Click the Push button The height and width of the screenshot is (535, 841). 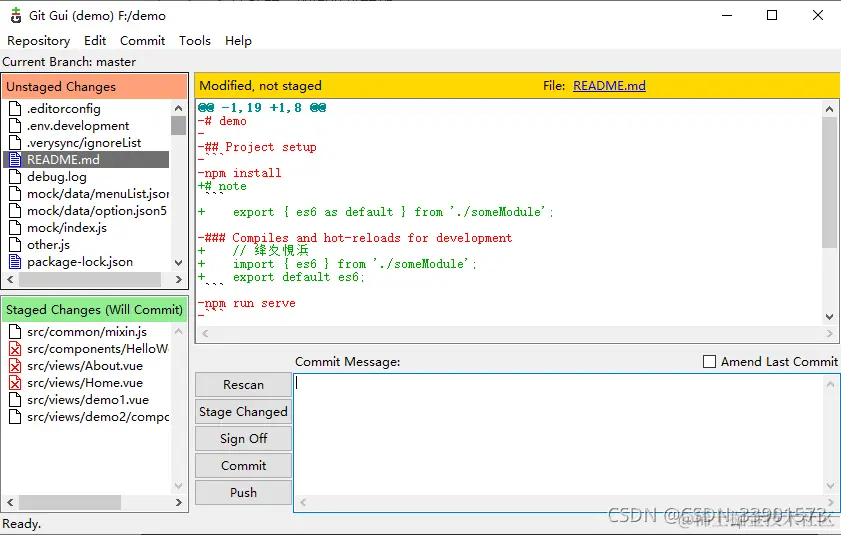point(244,492)
